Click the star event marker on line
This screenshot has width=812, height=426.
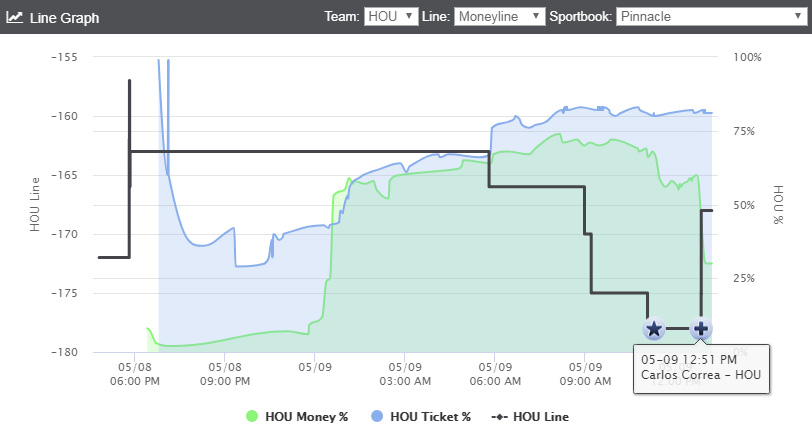coord(654,329)
